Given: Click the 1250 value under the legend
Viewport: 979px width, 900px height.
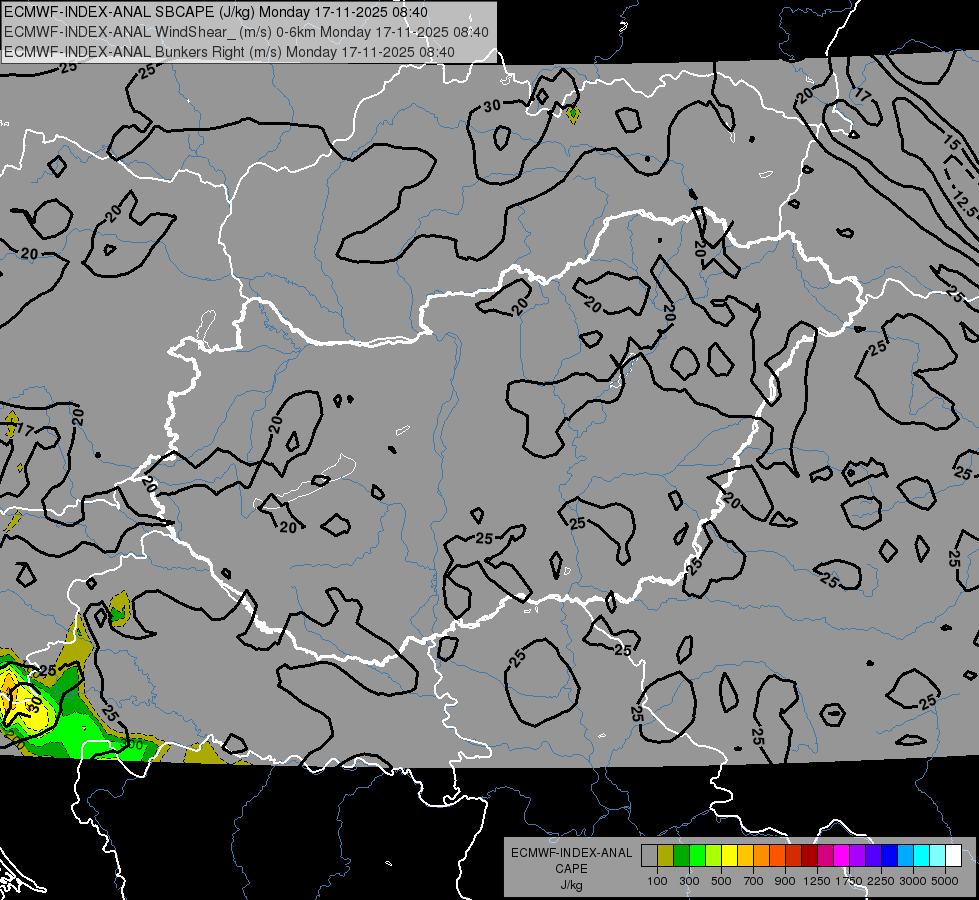Looking at the screenshot, I should coord(817,881).
